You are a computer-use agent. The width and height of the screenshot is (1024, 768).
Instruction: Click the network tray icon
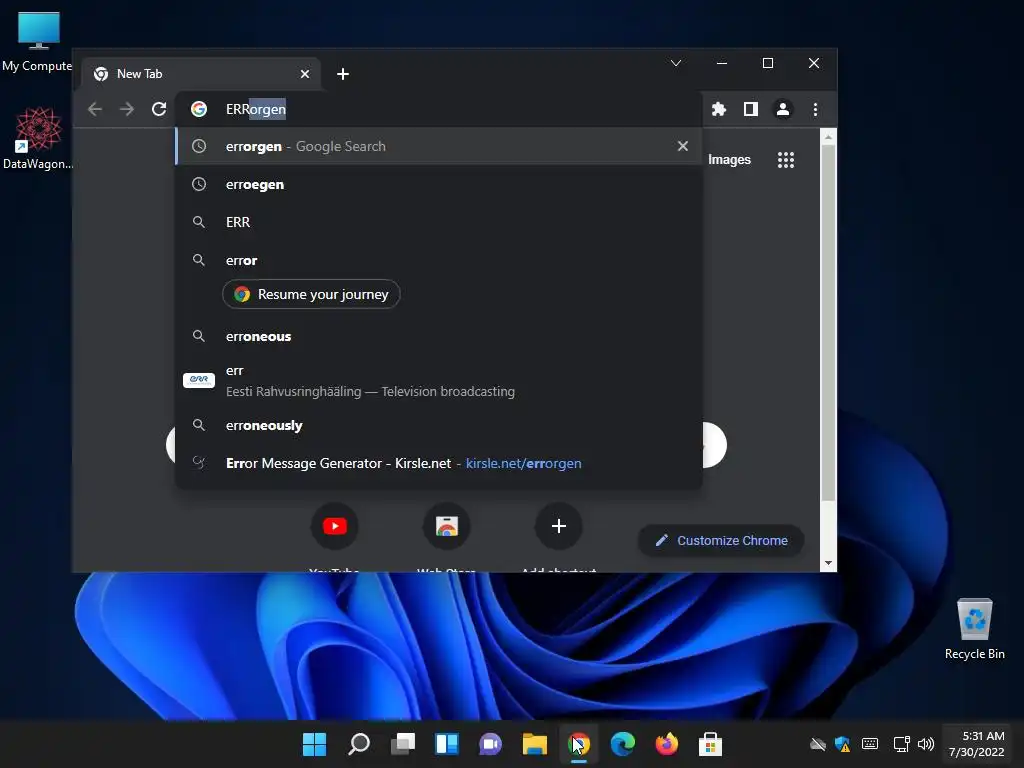[x=901, y=744]
